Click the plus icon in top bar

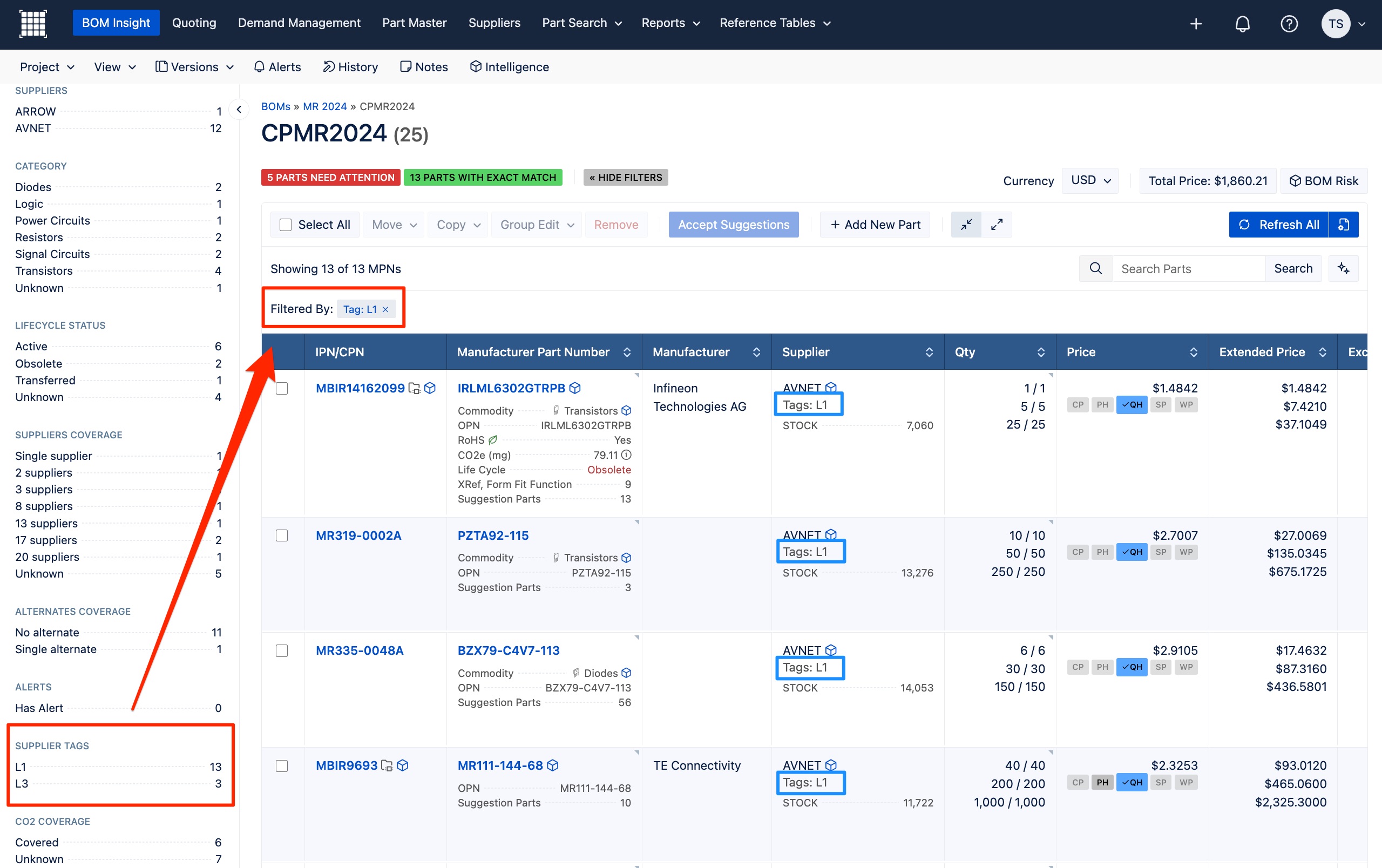[x=1196, y=24]
